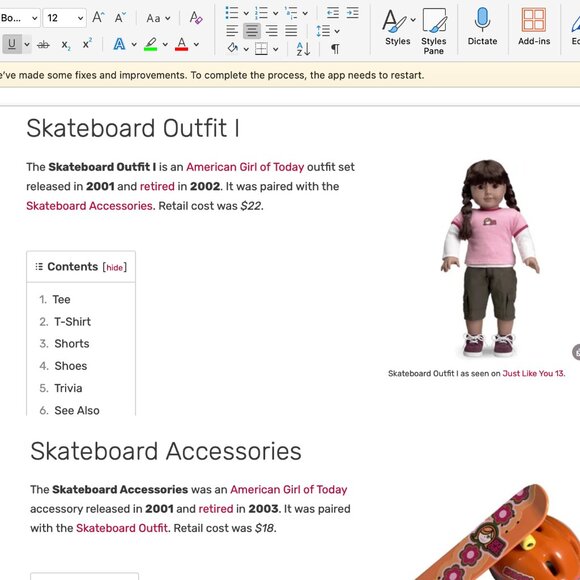The width and height of the screenshot is (580, 580).
Task: Place cursor in the Skateboard Outfit I heading
Action: click(x=133, y=128)
